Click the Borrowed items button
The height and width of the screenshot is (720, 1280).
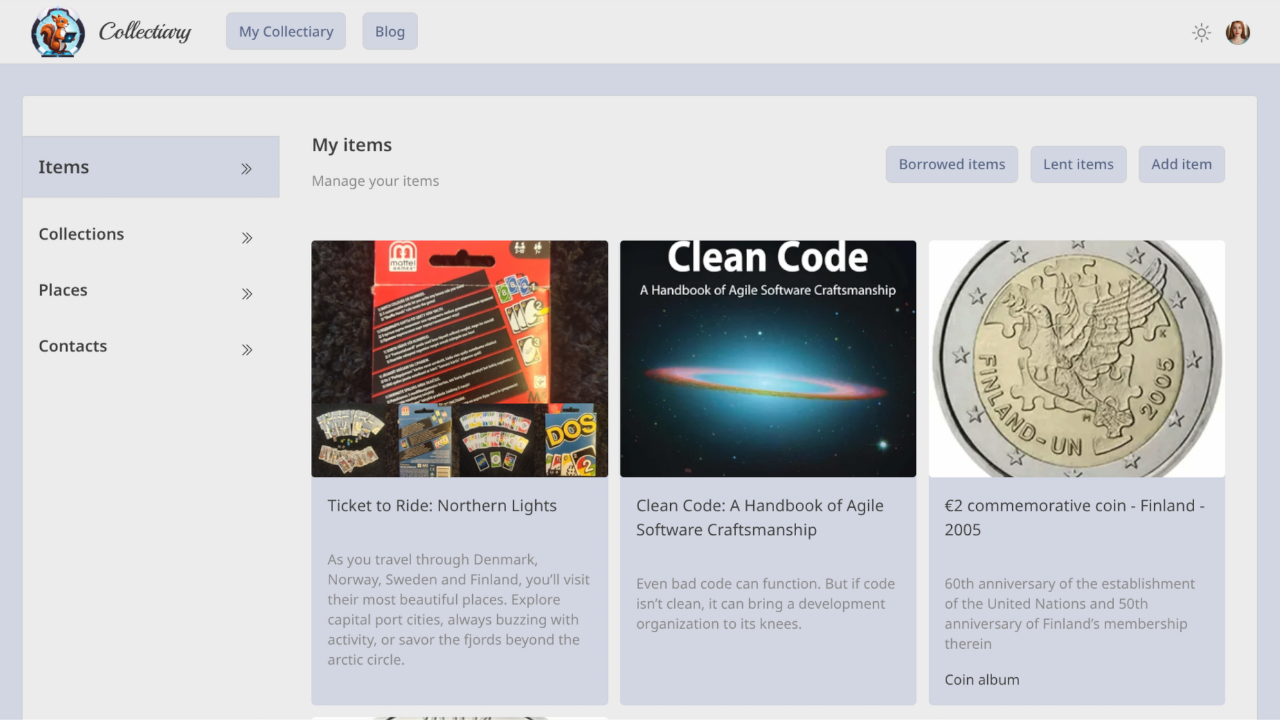pos(952,164)
